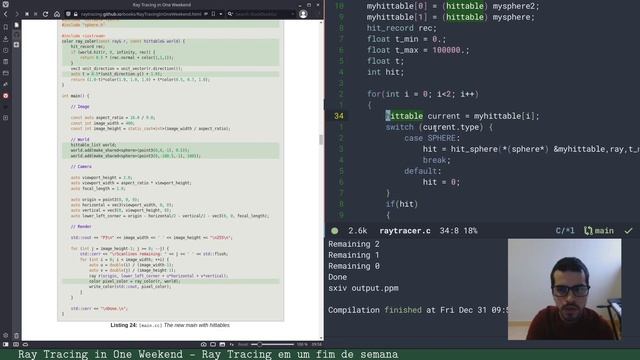
Task: Click the 2.6k file size in modeline
Action: (358, 231)
